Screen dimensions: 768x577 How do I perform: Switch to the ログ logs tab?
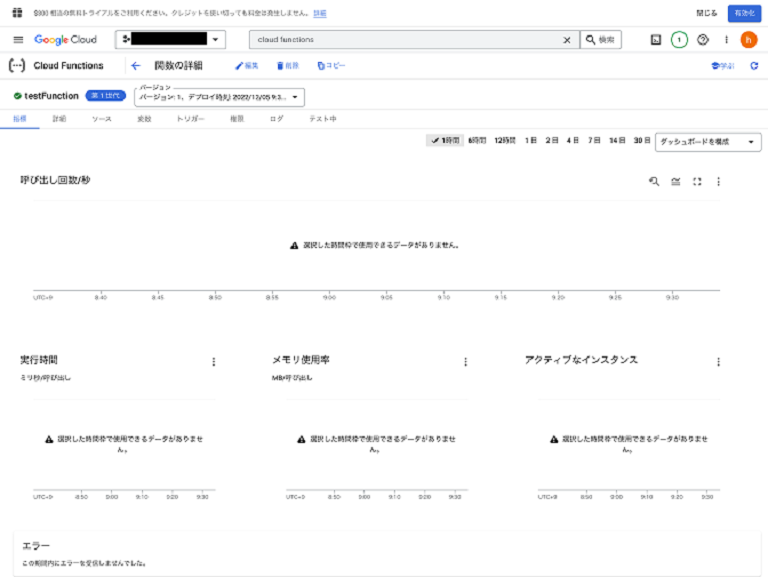point(276,119)
